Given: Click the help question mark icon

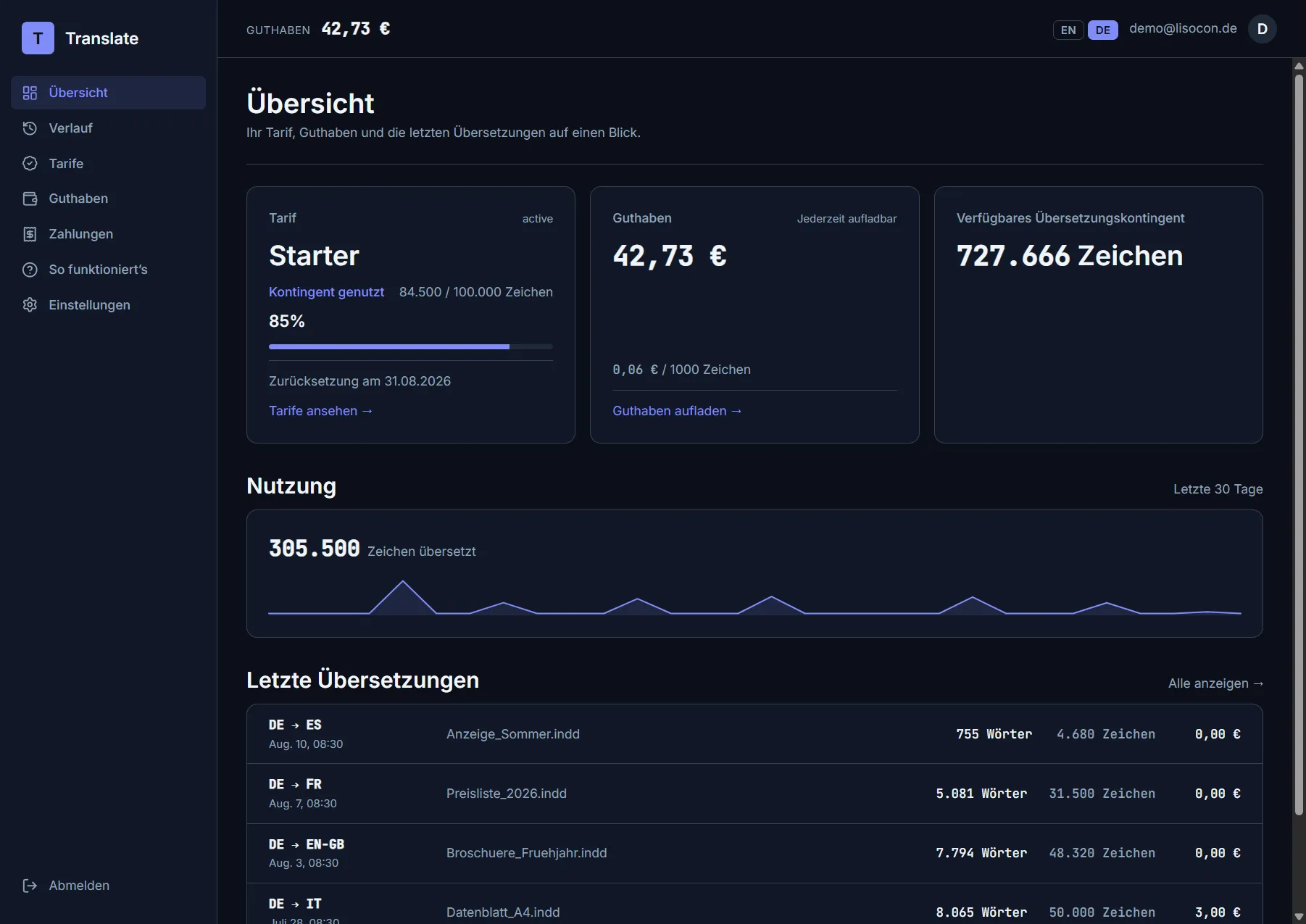Looking at the screenshot, I should coord(30,270).
